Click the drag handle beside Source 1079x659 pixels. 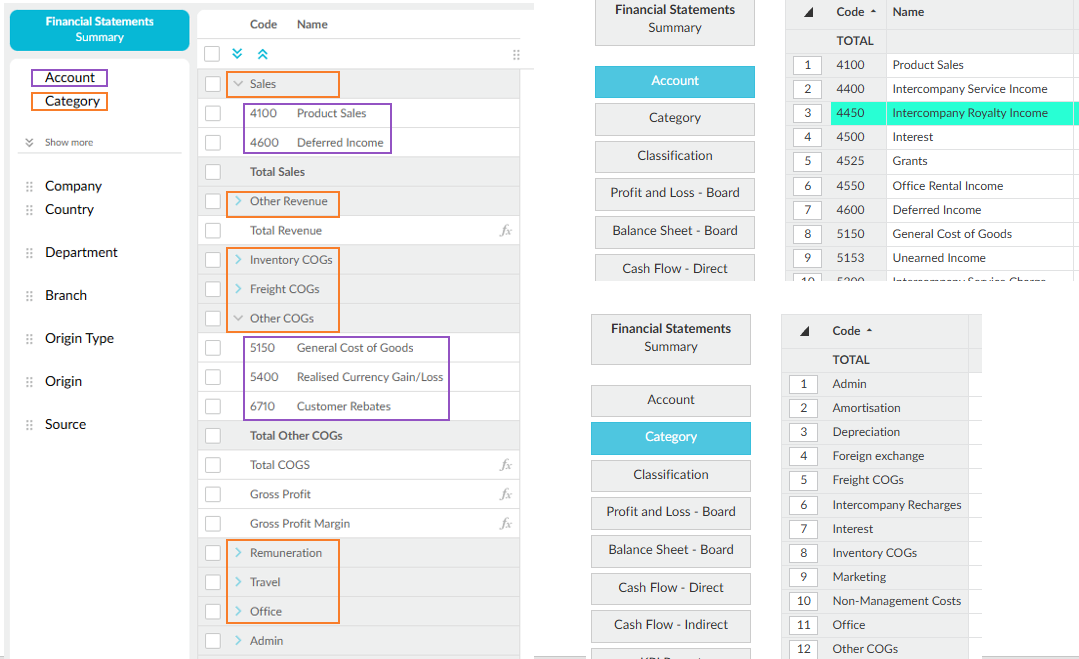[x=29, y=425]
